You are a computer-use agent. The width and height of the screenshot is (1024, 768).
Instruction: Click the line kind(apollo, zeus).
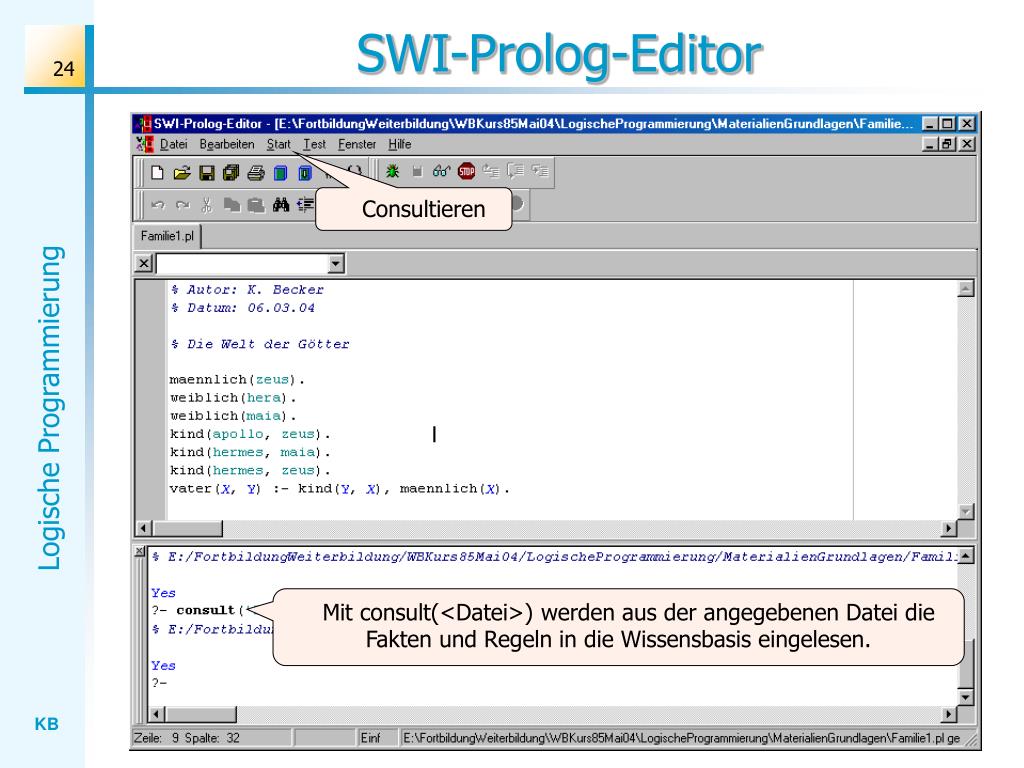click(x=250, y=434)
